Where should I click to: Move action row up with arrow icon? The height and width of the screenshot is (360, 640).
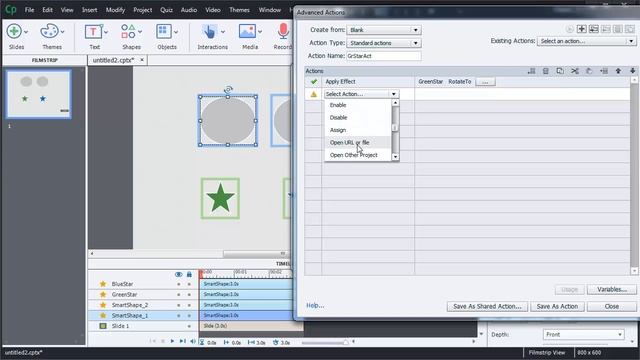pos(618,71)
